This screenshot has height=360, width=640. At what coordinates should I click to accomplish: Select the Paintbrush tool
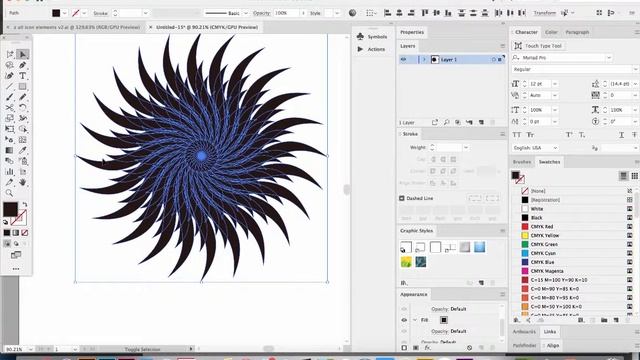coord(10,97)
